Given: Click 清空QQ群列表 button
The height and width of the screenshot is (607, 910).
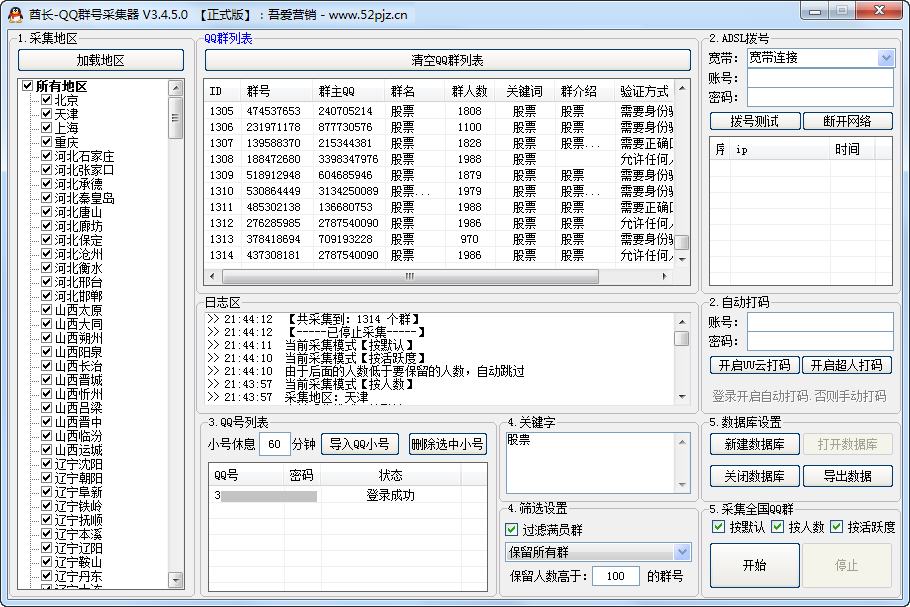Looking at the screenshot, I should [447, 60].
